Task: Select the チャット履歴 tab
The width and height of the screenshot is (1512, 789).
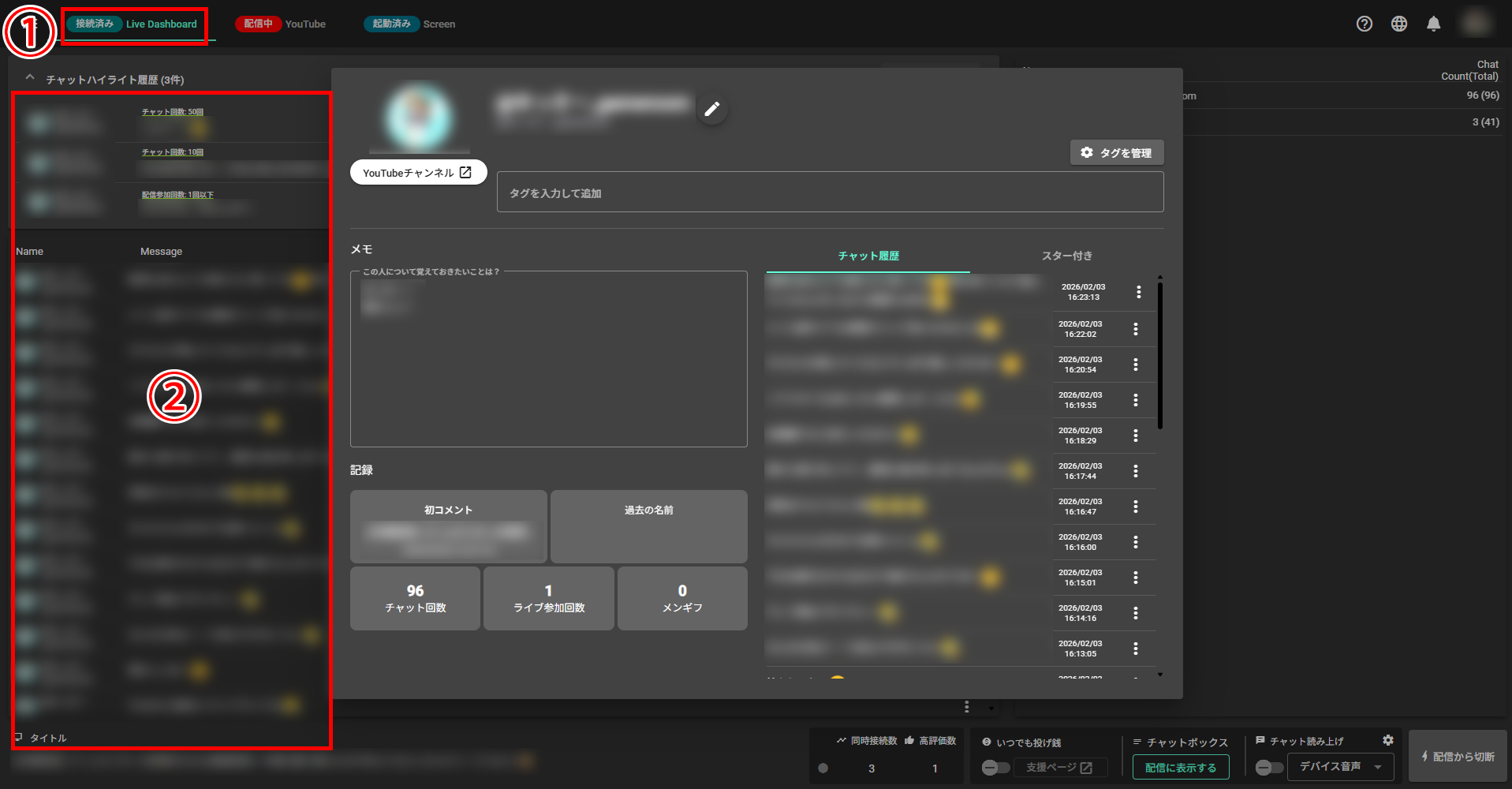Action: click(868, 256)
